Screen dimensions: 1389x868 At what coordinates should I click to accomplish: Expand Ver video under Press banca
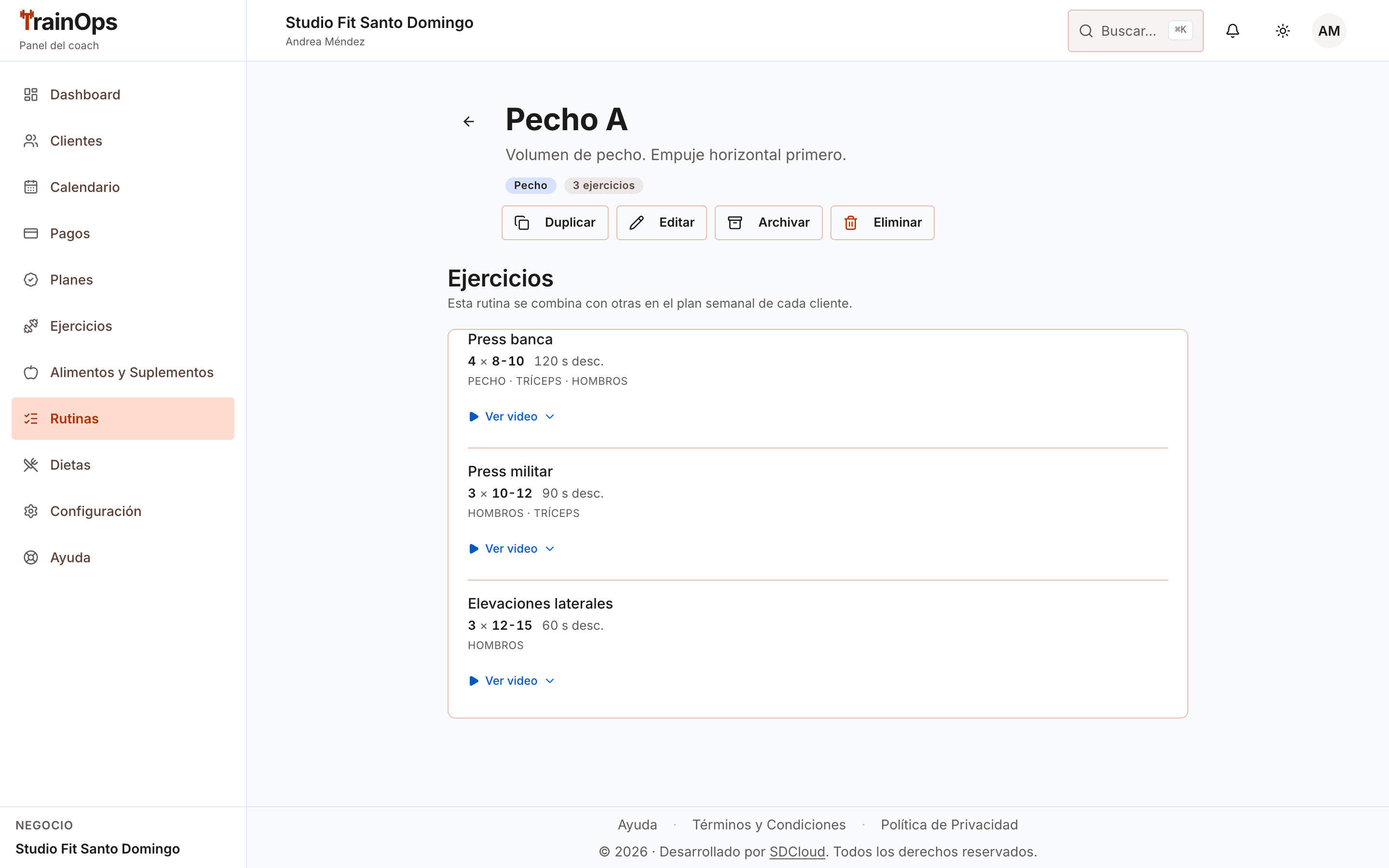pyautogui.click(x=511, y=416)
